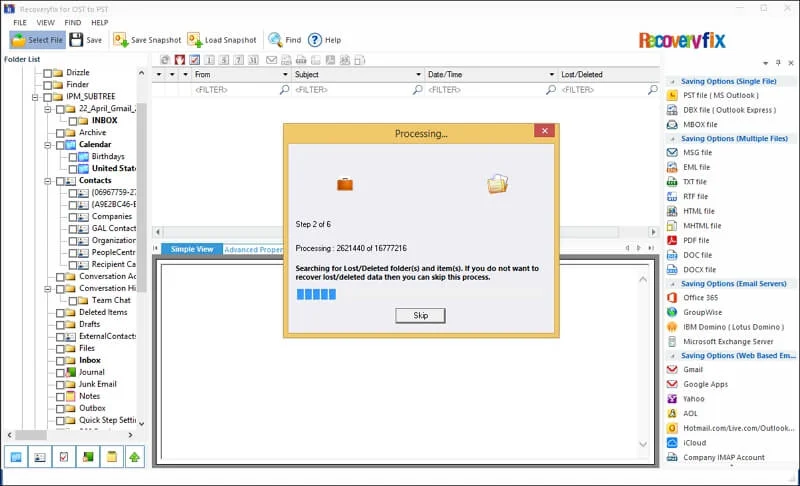
Task: Click the Save floppy disk icon
Action: pos(77,40)
